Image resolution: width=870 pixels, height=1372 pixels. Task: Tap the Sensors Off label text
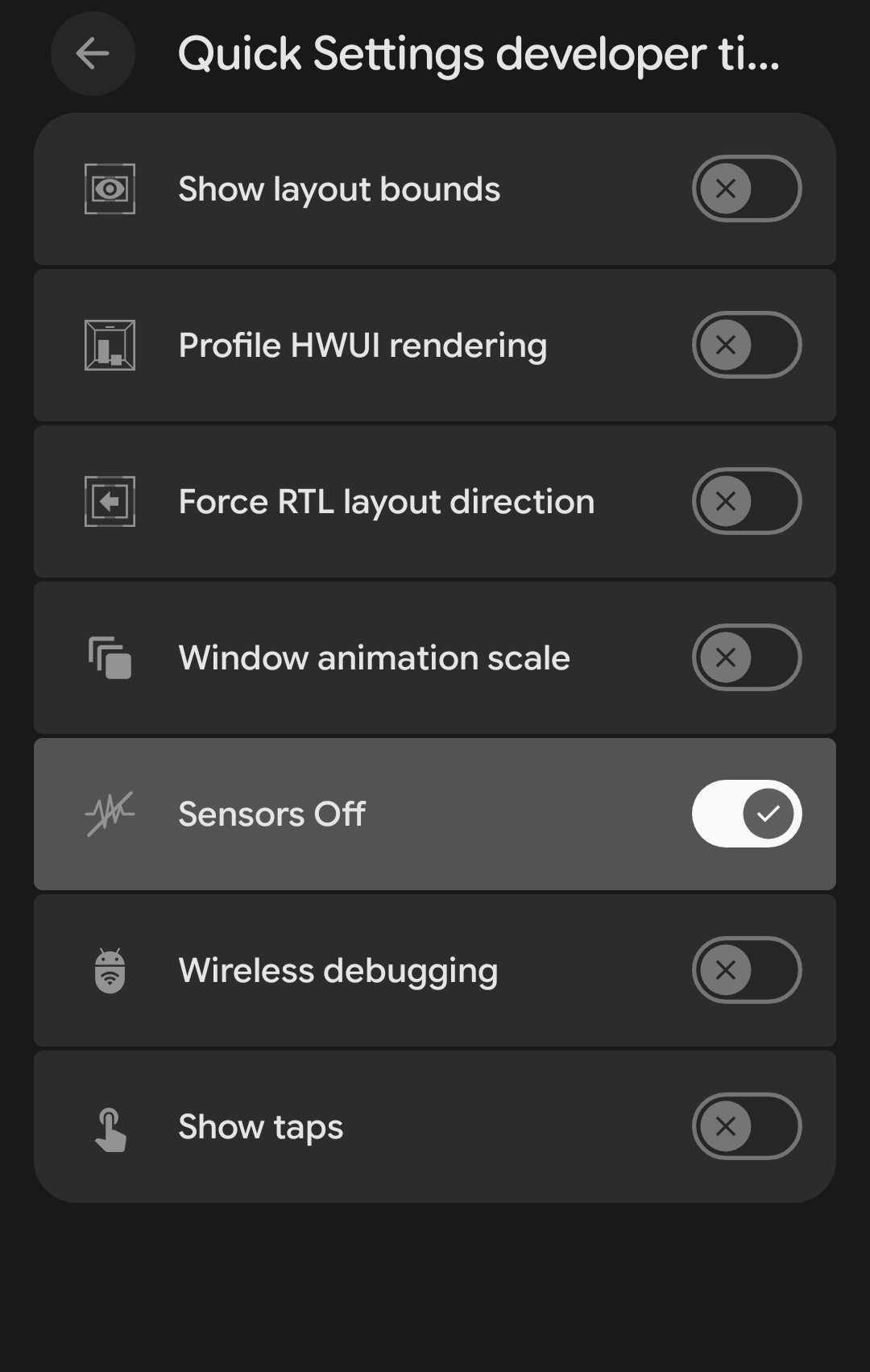(x=271, y=814)
